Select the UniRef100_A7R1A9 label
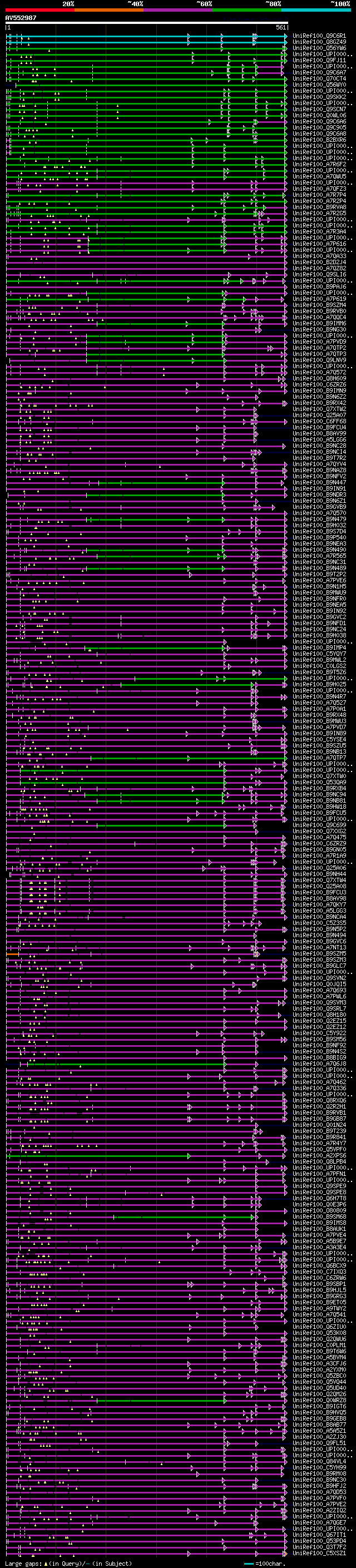Image resolution: width=356 pixels, height=1568 pixels. (319, 856)
